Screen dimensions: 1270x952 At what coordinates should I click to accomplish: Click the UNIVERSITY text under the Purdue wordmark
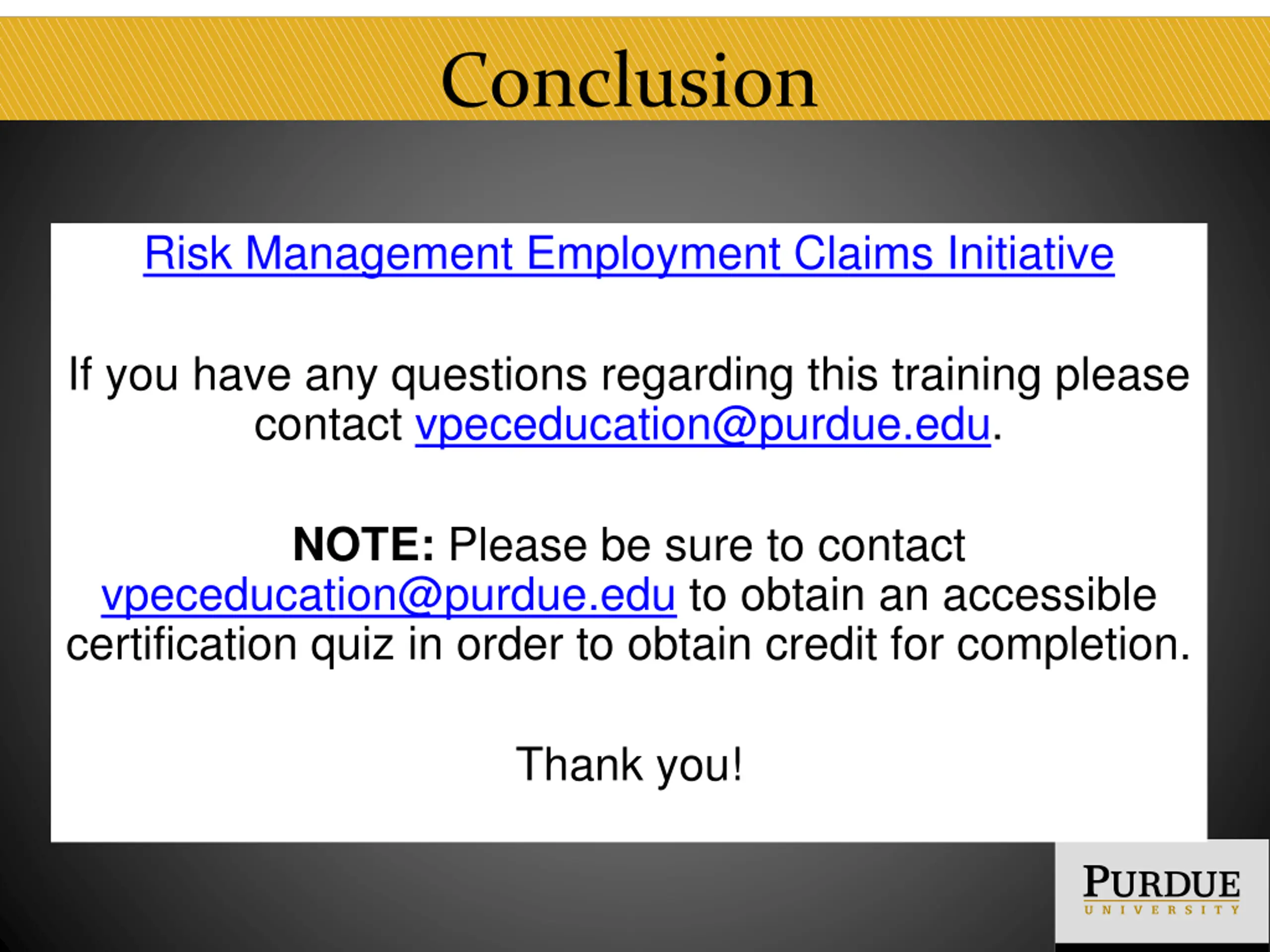click(x=1162, y=909)
